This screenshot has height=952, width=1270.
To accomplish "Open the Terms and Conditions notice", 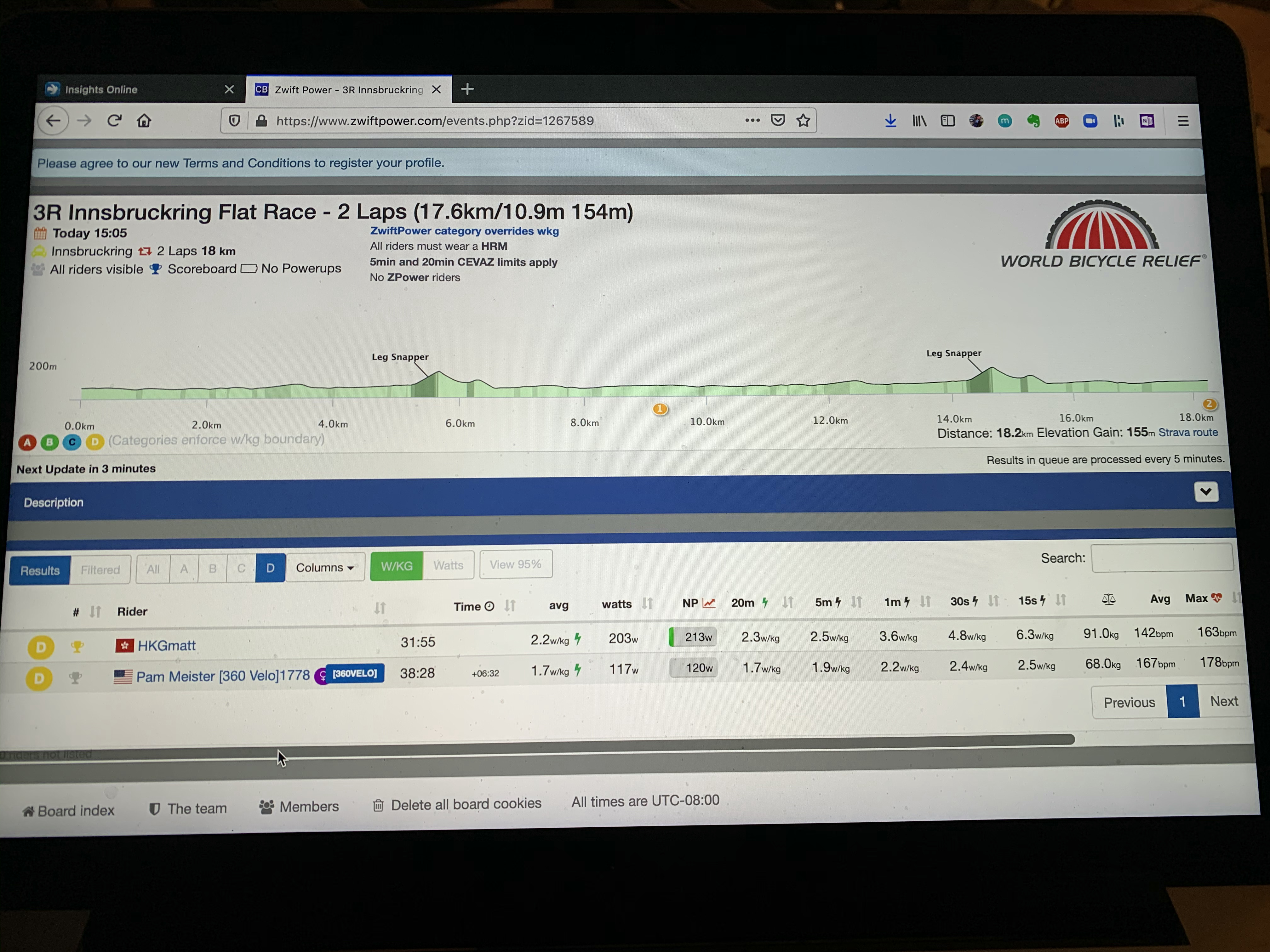I will click(241, 163).
